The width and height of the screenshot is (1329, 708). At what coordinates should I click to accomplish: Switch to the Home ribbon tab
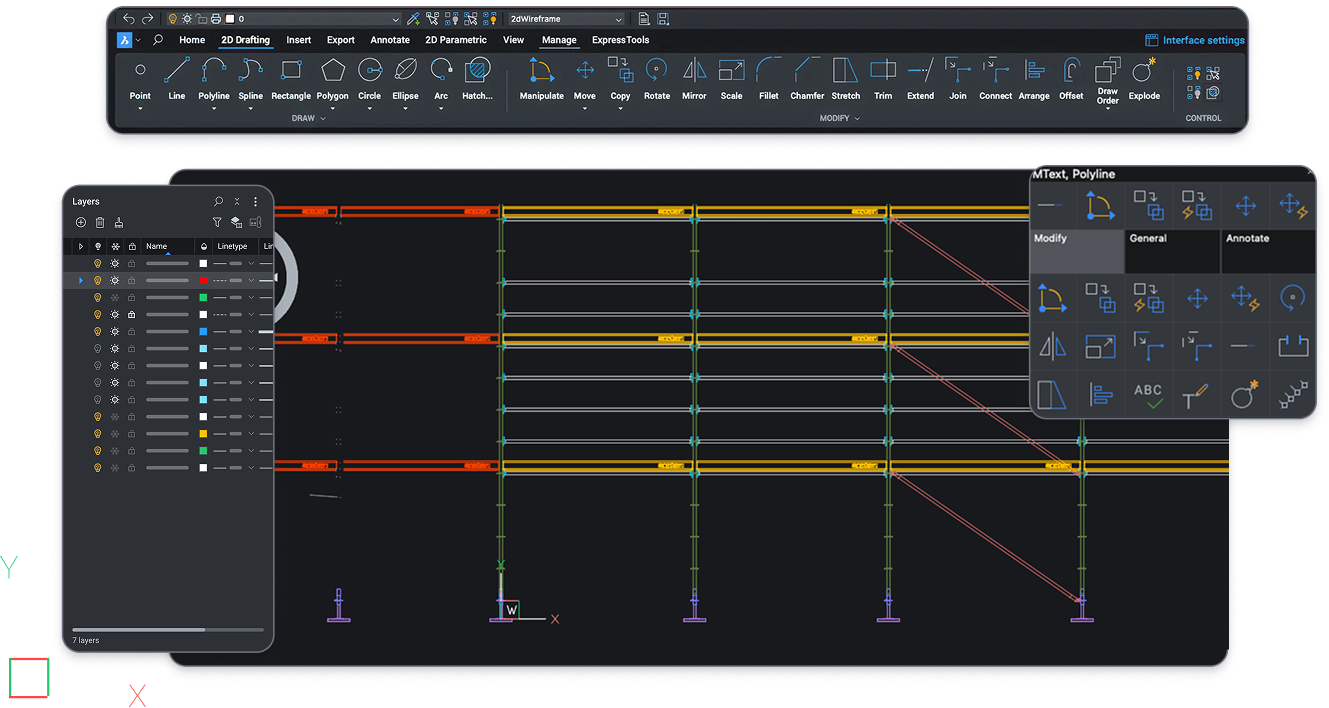pos(192,40)
